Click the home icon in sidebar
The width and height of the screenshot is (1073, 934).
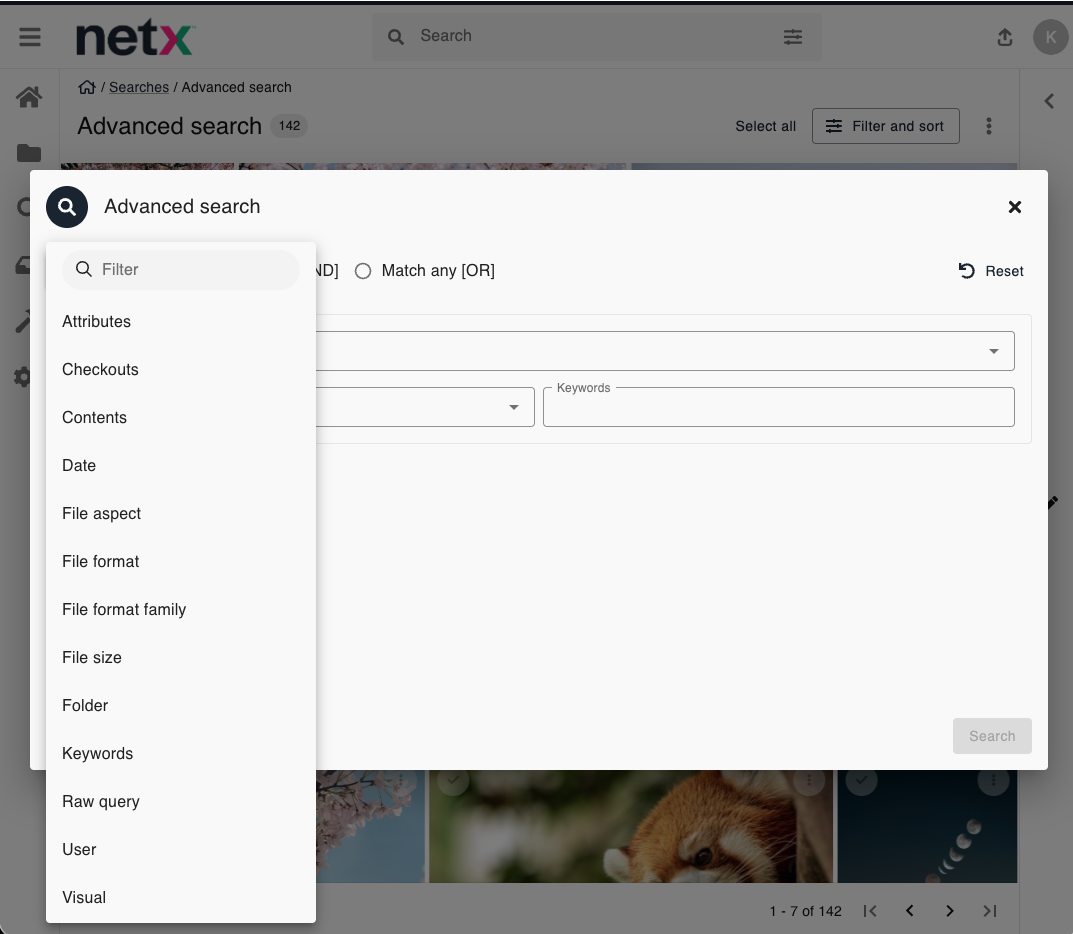[x=29, y=97]
